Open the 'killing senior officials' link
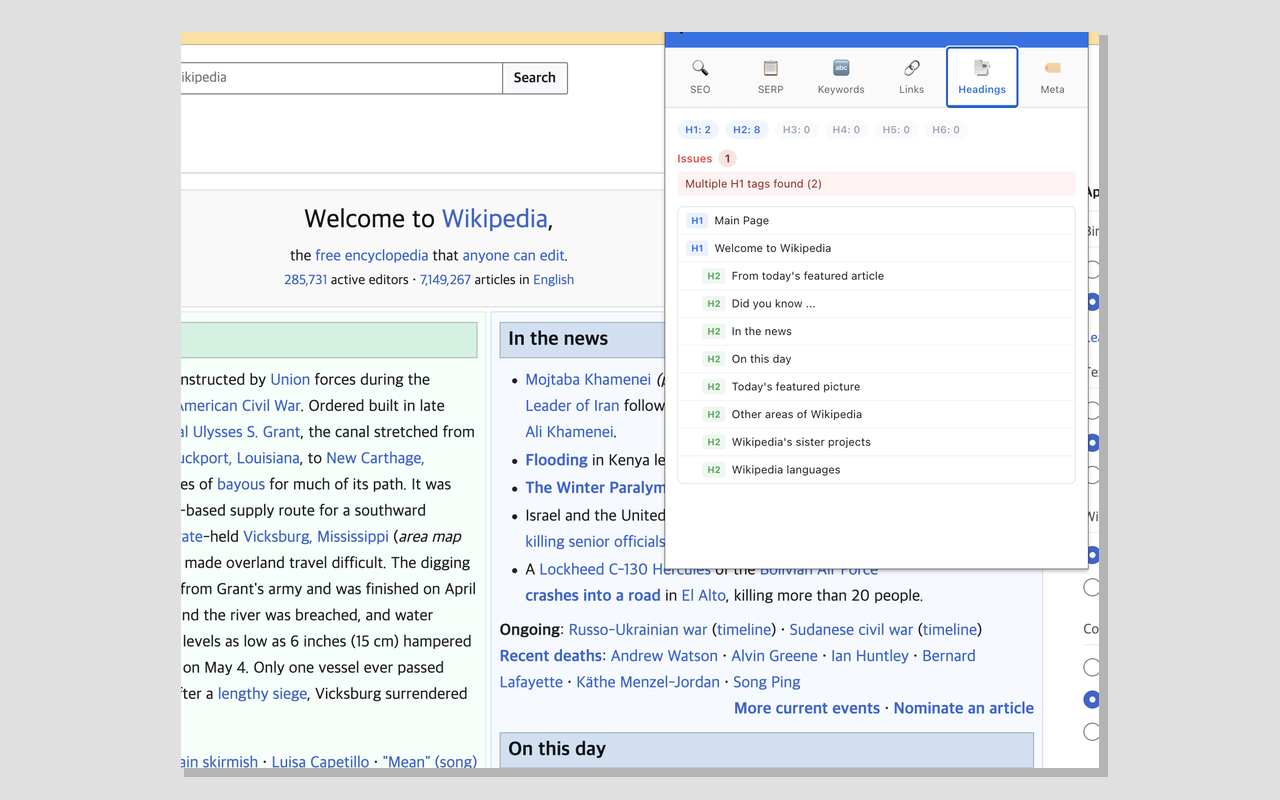The image size is (1280, 800). point(595,542)
